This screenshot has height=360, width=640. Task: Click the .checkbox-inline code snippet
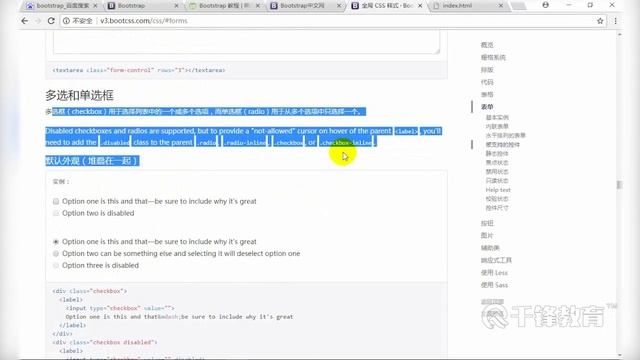[x=346, y=142]
